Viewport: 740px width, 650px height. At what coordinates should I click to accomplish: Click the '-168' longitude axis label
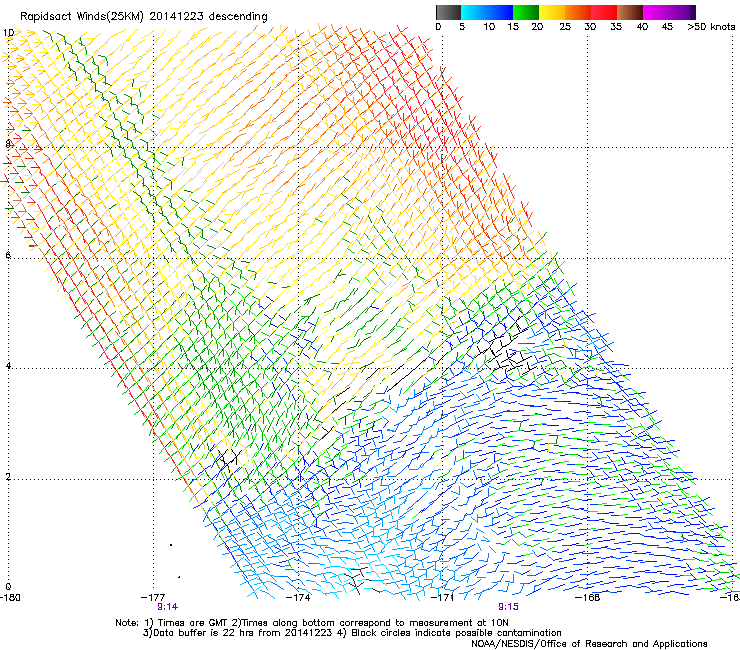coord(588,598)
